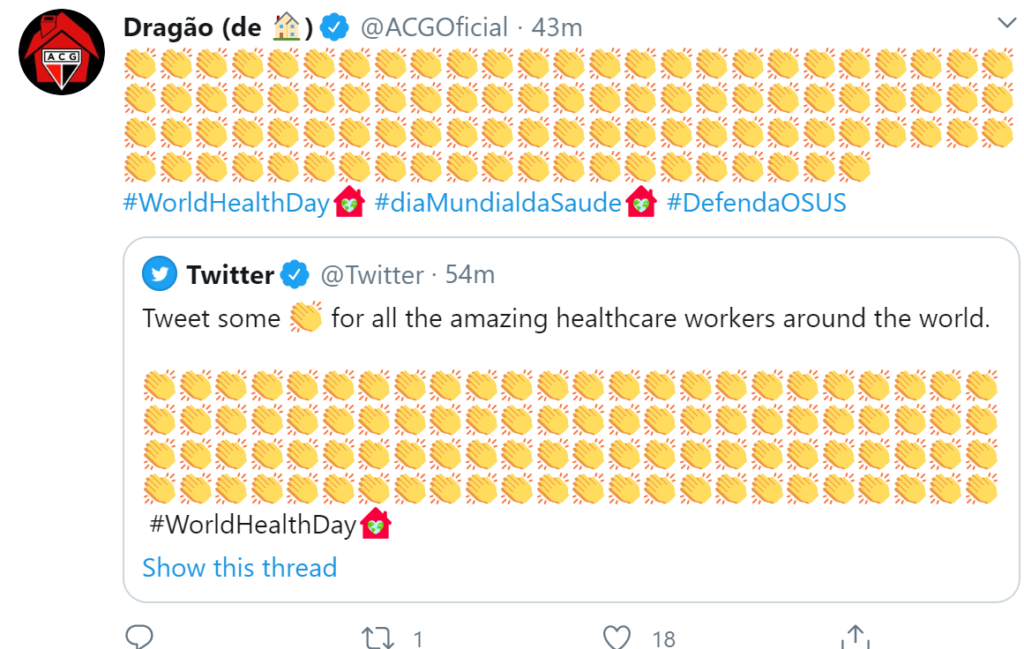Screen dimensions: 1024x649
Task: Click the verified badge beside Twitter name
Action: tap(294, 274)
